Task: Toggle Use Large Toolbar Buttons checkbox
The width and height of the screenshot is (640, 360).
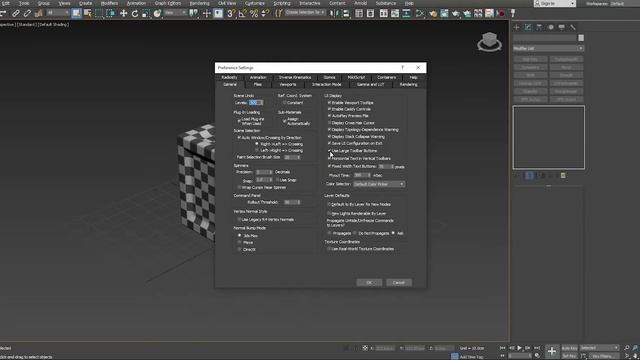Action: click(329, 151)
